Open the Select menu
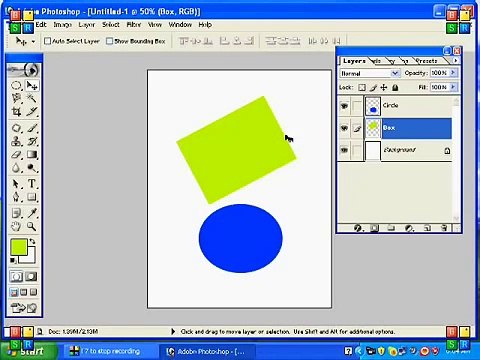 coord(111,24)
